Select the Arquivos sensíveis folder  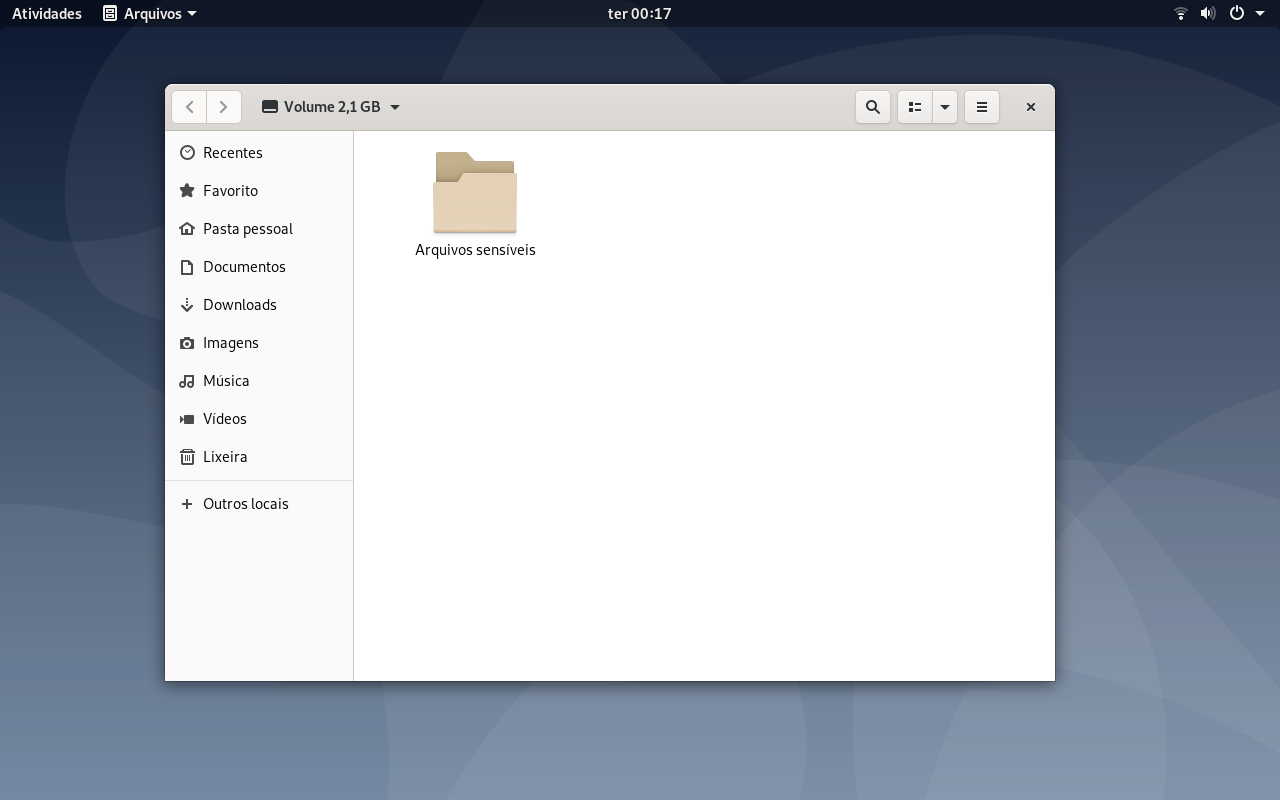475,205
